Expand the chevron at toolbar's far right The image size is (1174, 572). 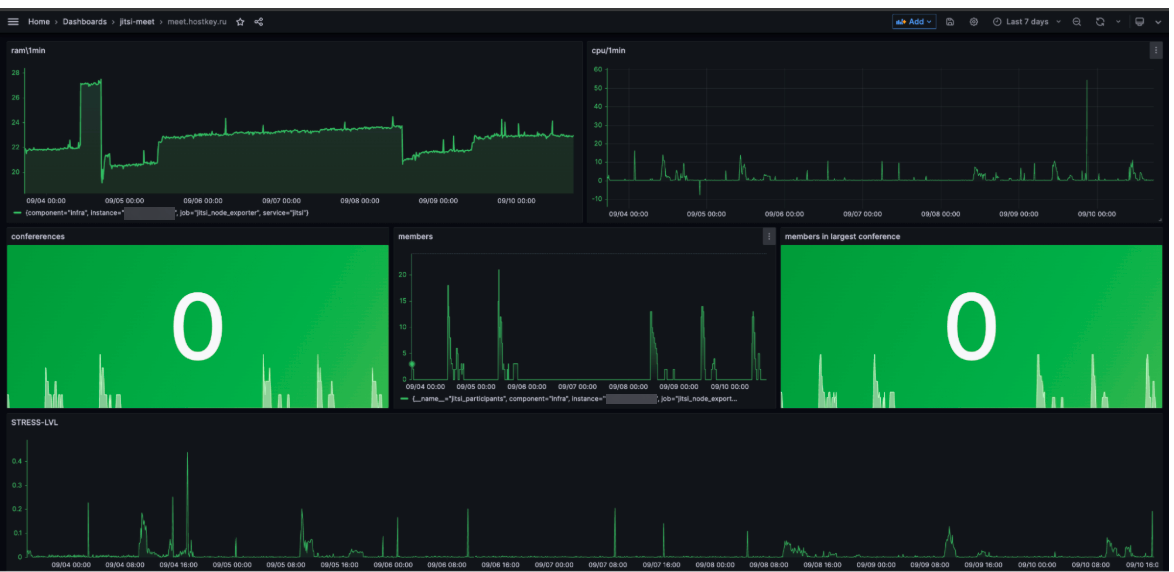pos(1158,22)
